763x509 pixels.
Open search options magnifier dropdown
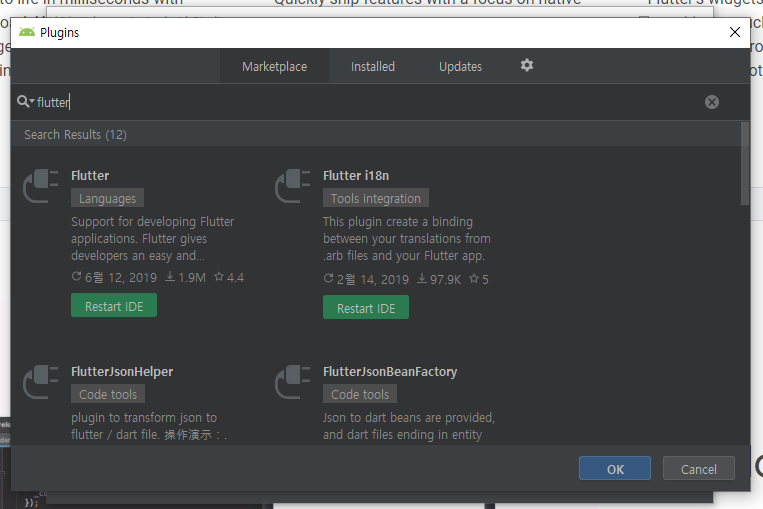click(25, 101)
